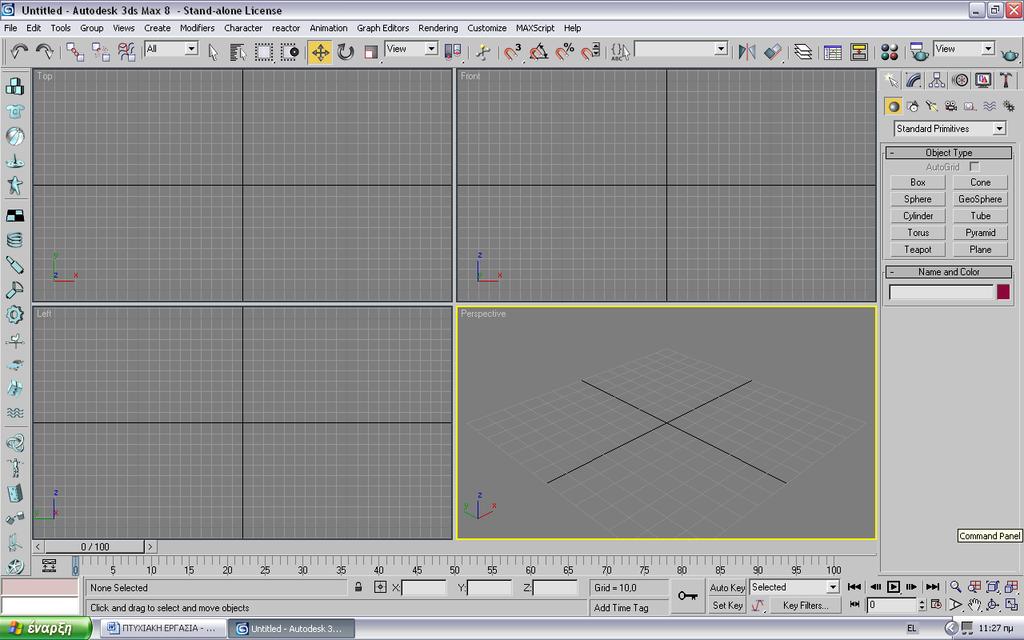Click the Min/Max viewport toggle icon
This screenshot has width=1024, height=640.
pyautogui.click(x=1011, y=604)
